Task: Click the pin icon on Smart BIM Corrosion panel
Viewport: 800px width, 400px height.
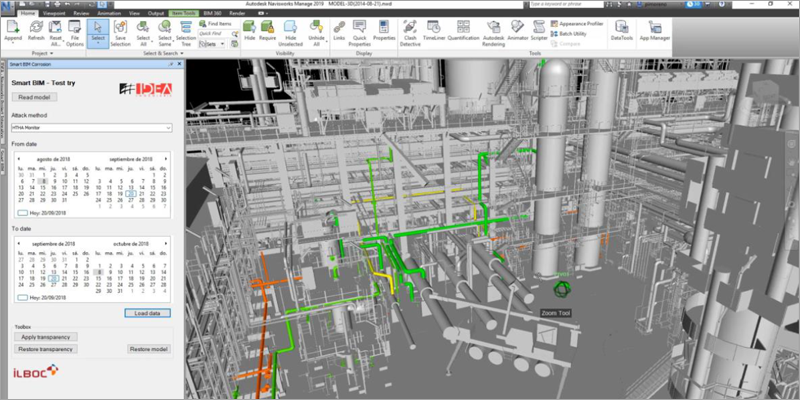Action: [x=171, y=64]
